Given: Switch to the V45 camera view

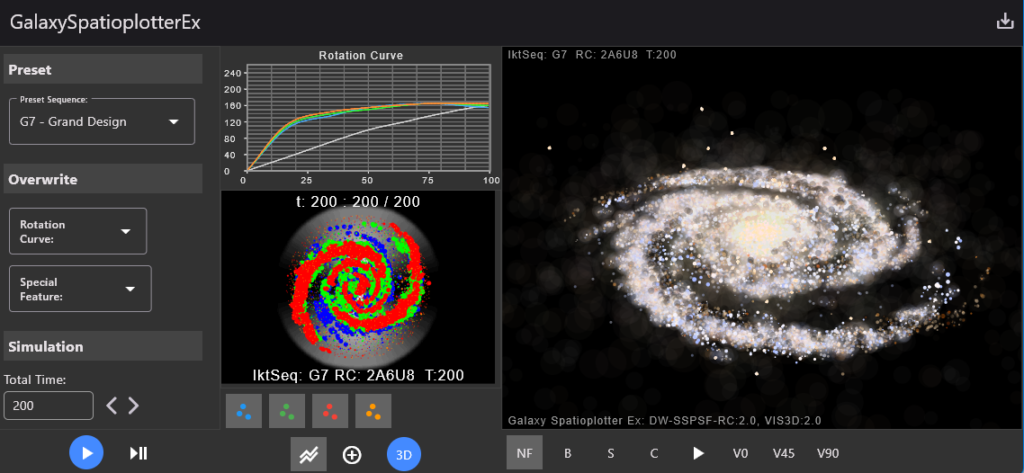Looking at the screenshot, I should point(784,453).
